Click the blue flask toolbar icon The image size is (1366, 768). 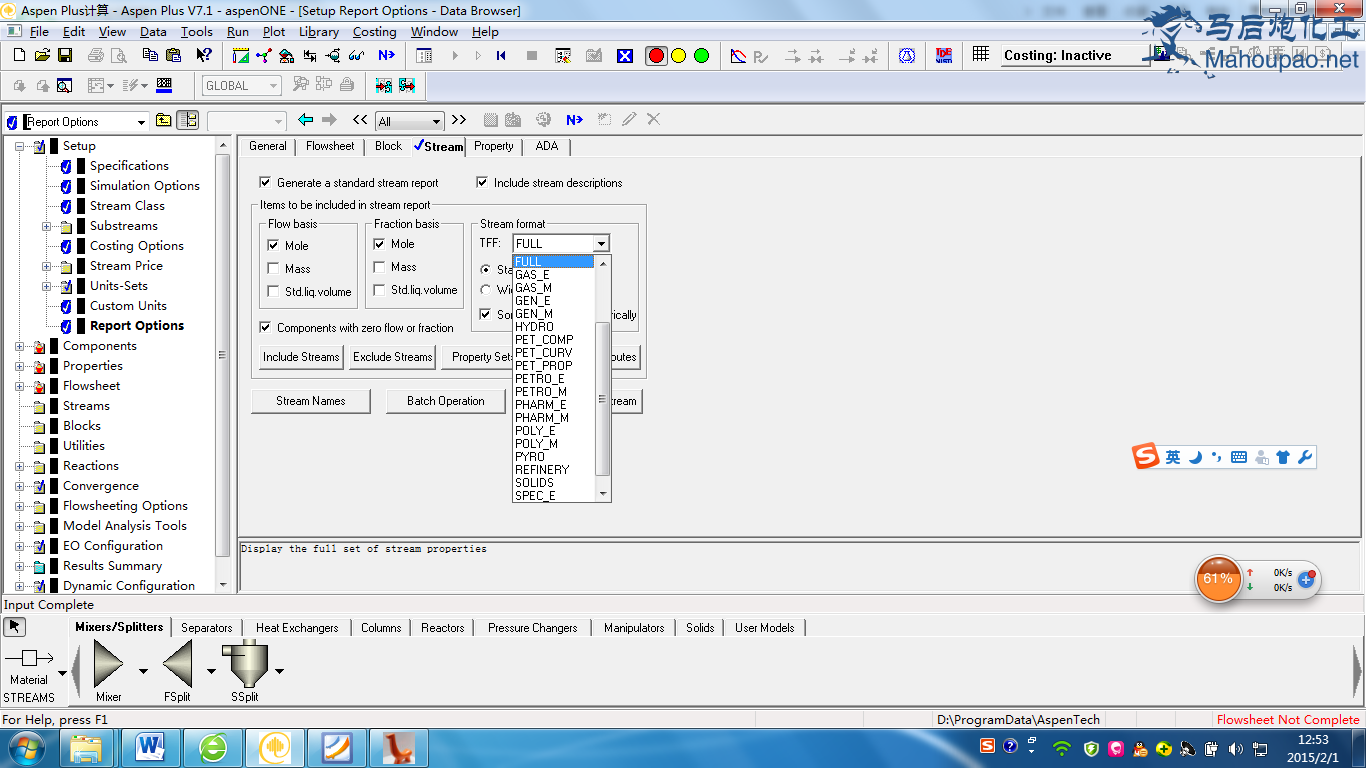tap(907, 56)
